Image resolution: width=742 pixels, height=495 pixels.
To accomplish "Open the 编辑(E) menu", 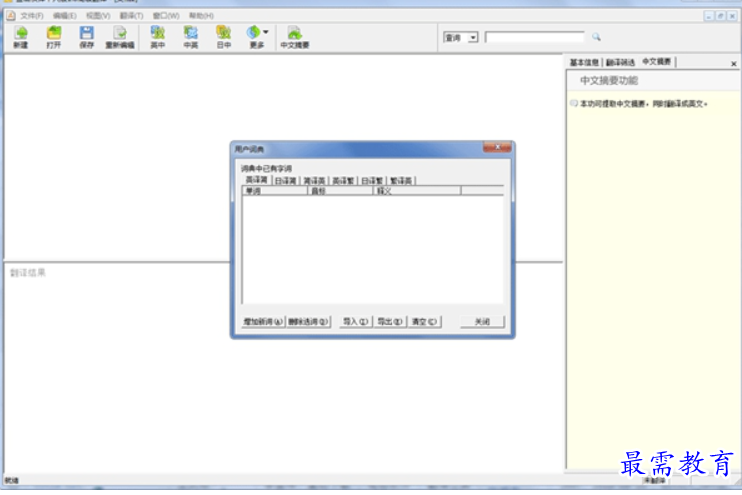I will [x=64, y=16].
